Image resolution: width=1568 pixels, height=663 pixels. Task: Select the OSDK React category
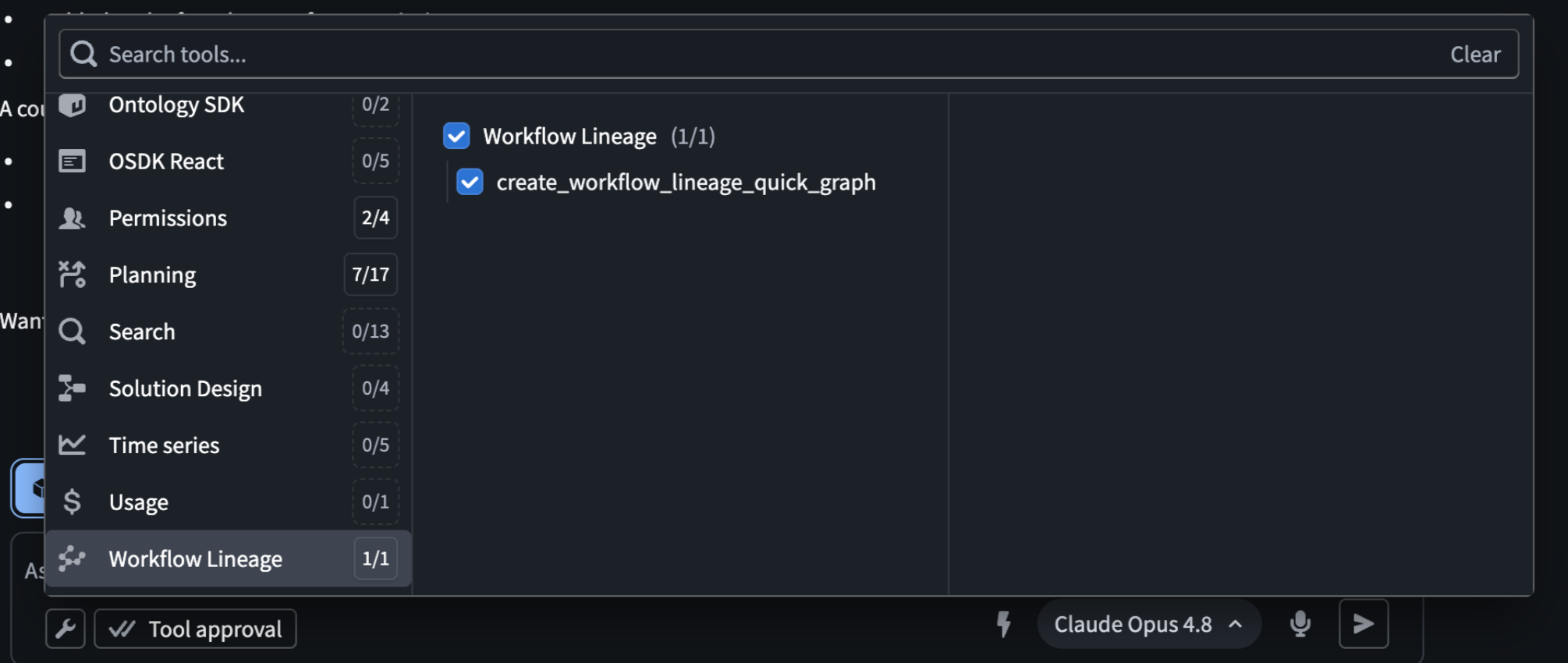pyautogui.click(x=228, y=161)
